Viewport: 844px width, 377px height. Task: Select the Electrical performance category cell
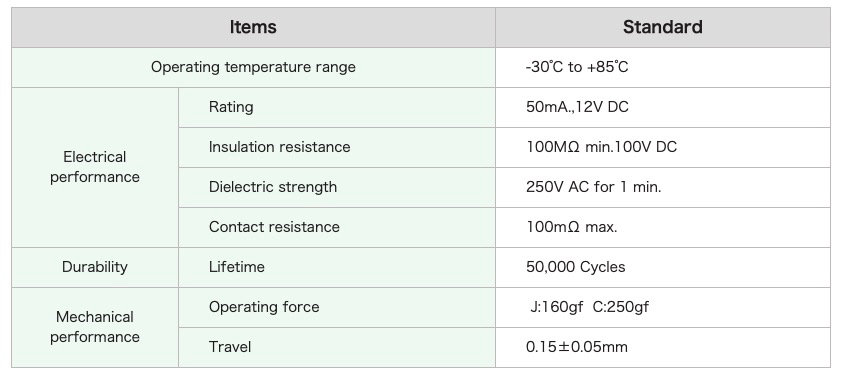click(95, 167)
